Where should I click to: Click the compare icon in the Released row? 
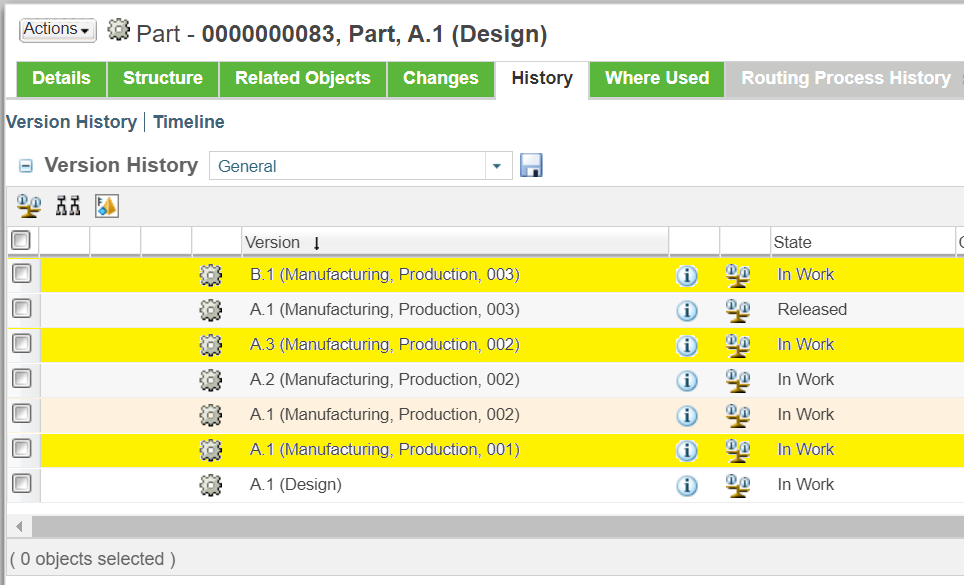[738, 310]
